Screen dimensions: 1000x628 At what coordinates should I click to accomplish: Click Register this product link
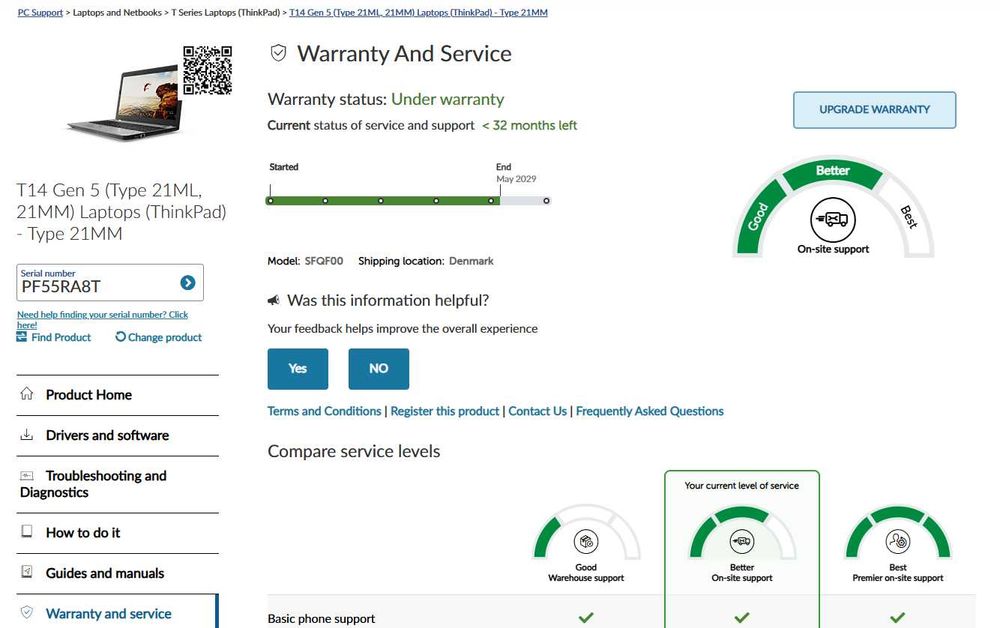(x=445, y=411)
